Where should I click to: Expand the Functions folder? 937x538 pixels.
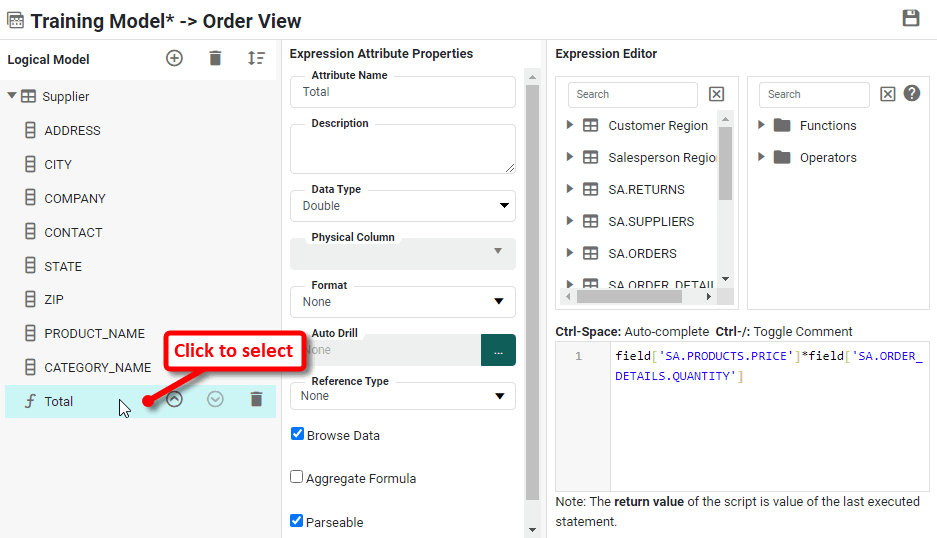pyautogui.click(x=762, y=125)
